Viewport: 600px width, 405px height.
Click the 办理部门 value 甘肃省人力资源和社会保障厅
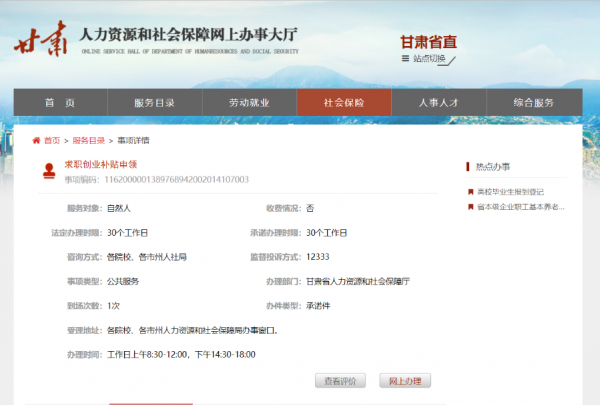pos(358,281)
